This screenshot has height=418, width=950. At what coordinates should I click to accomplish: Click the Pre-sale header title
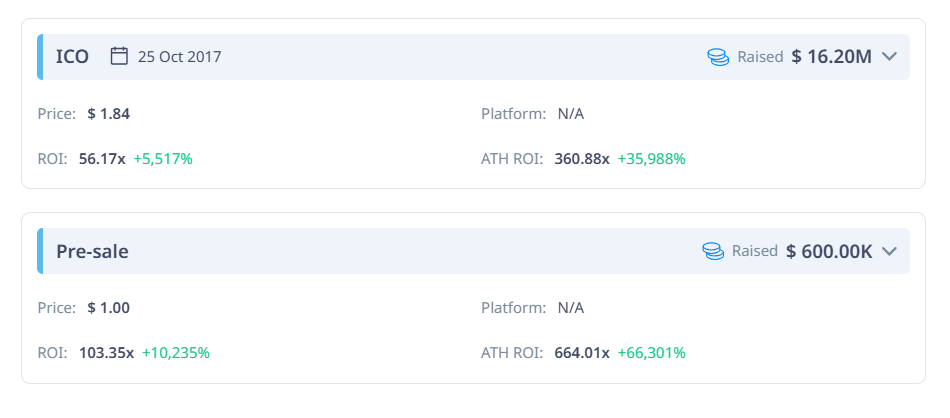(92, 251)
